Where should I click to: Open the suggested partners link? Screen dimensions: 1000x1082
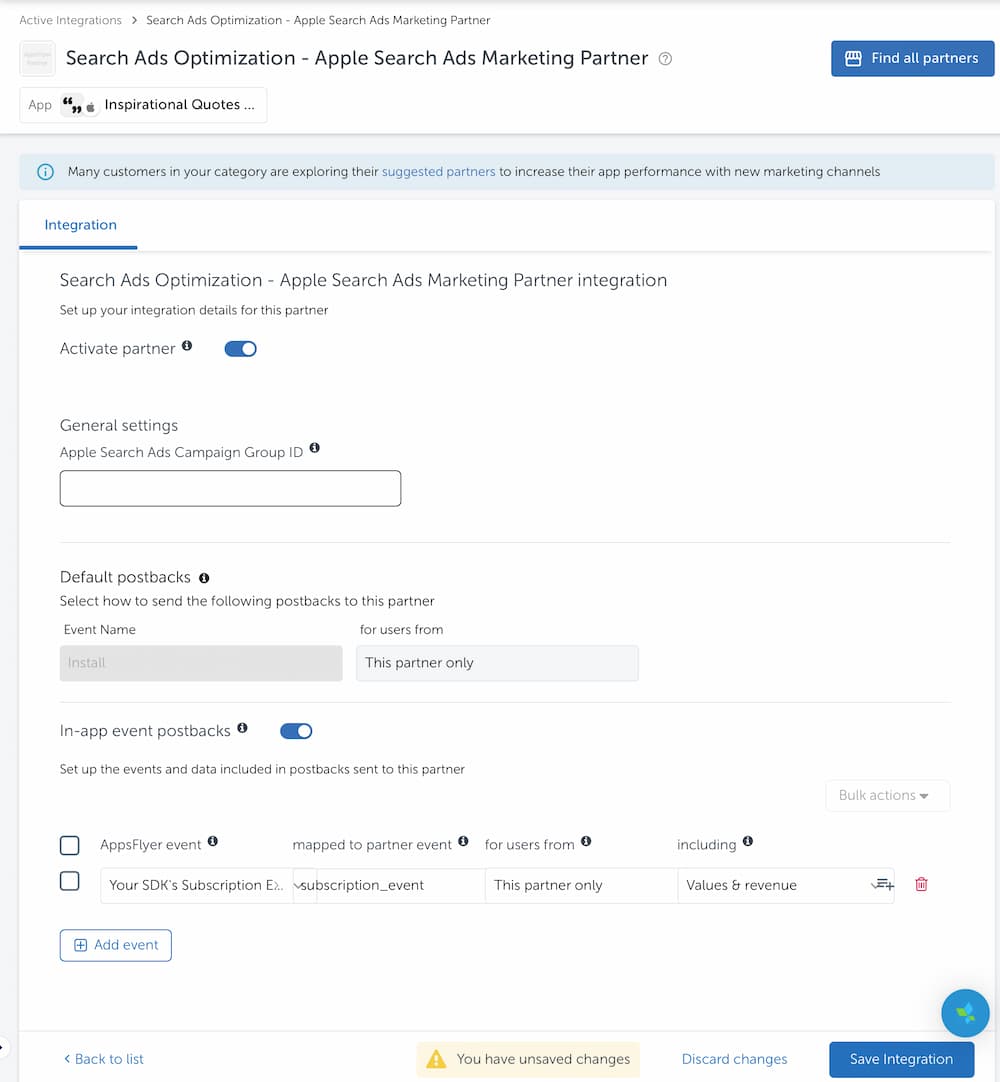coord(438,171)
